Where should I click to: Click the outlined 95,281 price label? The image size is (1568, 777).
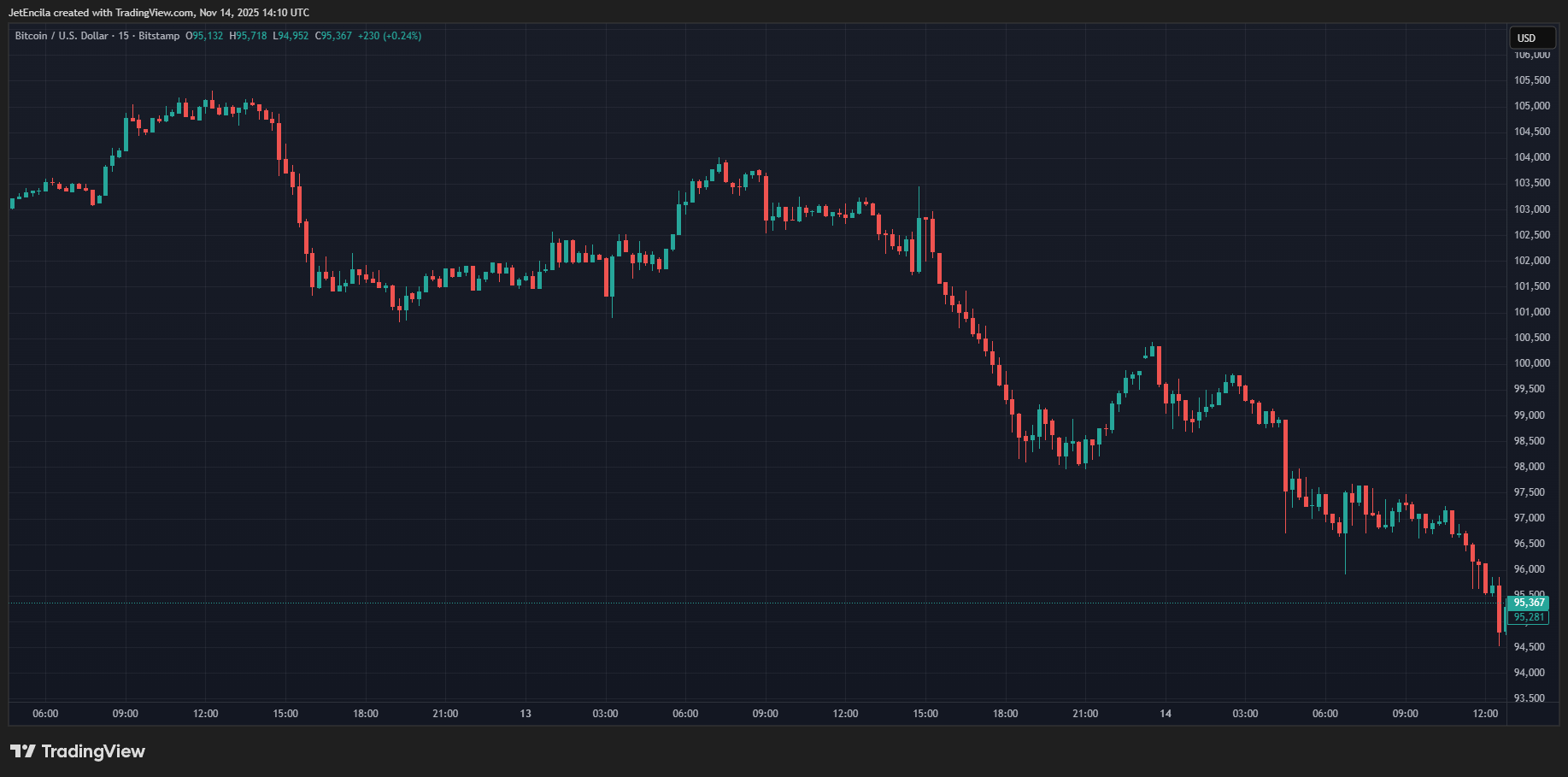[x=1529, y=617]
